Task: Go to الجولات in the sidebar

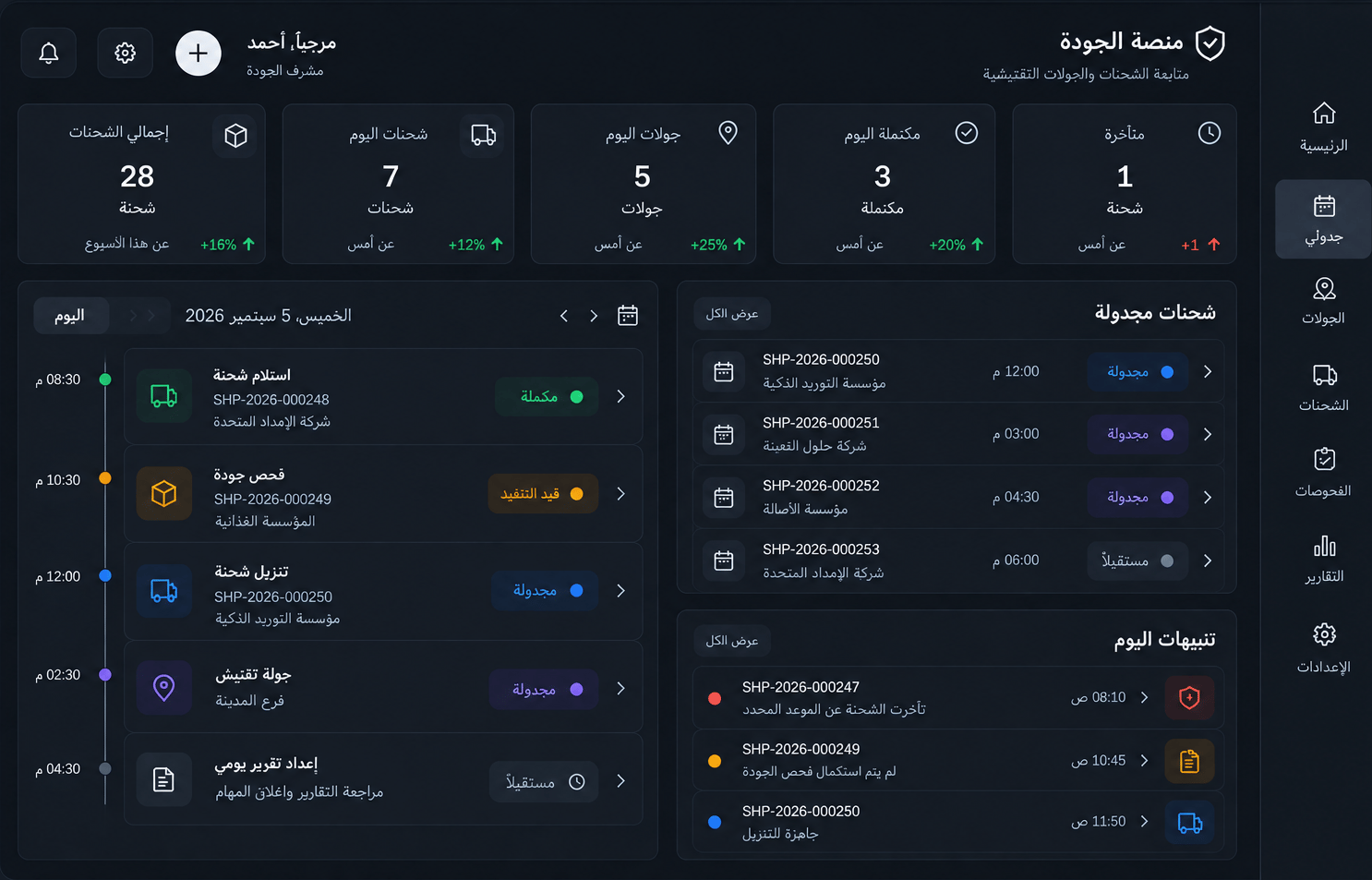Action: point(1323,301)
